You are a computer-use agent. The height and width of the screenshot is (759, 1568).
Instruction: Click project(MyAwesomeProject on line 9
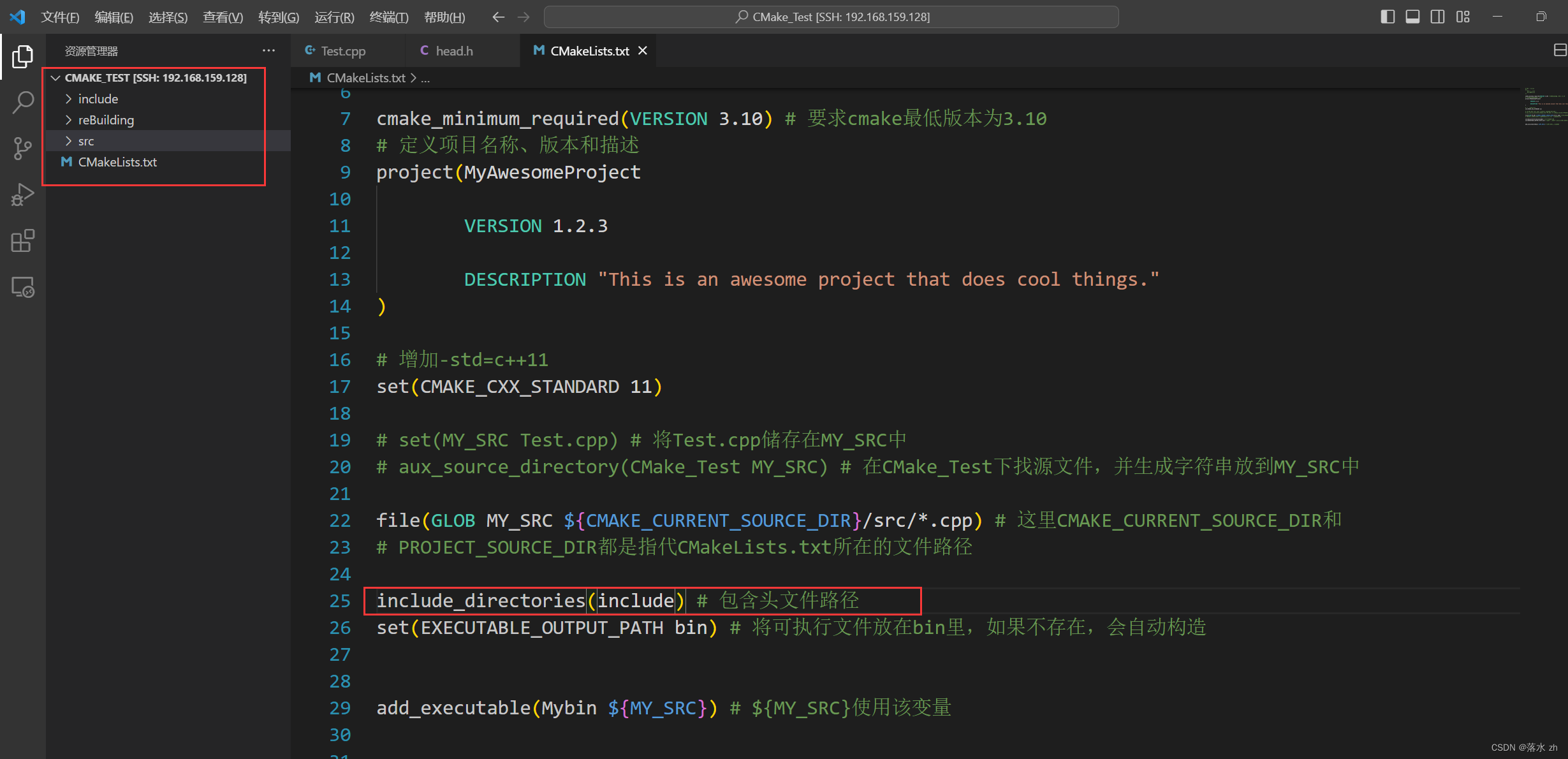click(508, 172)
